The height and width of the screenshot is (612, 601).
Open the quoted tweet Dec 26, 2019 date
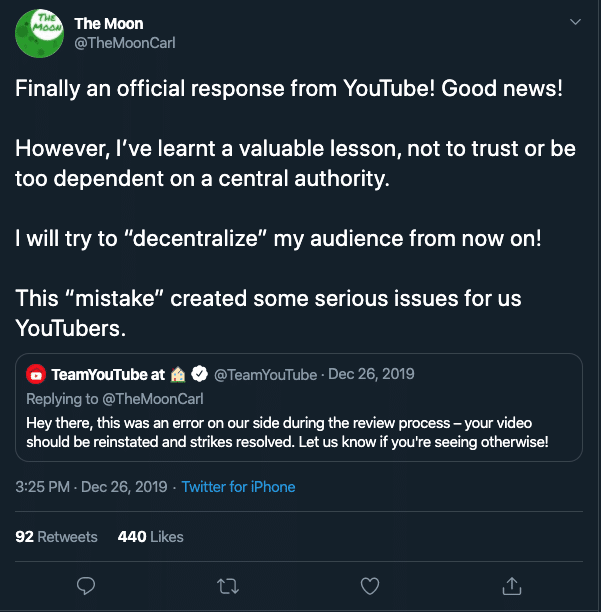[x=371, y=375]
